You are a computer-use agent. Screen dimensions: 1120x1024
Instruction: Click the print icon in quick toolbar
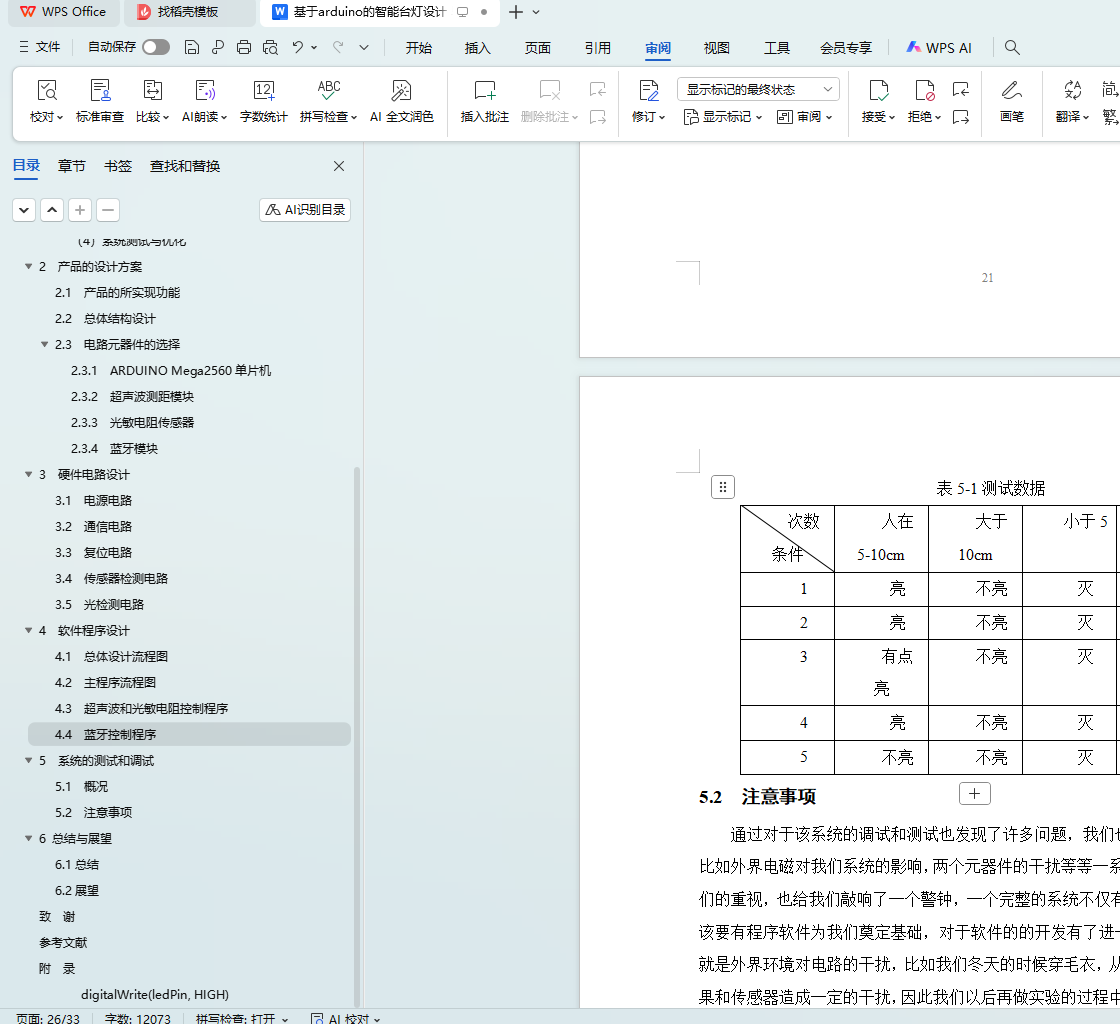click(244, 47)
